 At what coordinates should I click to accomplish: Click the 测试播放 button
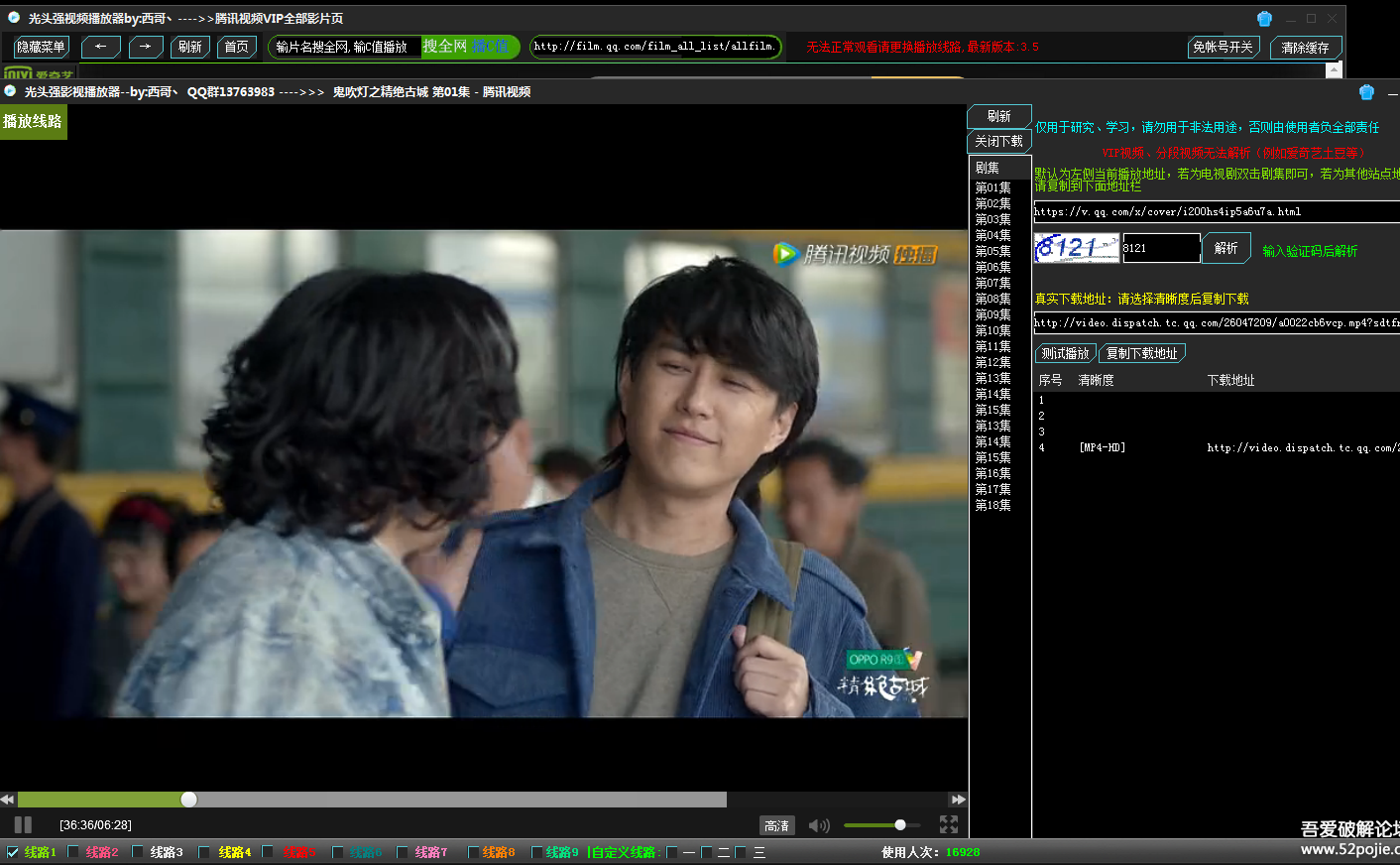pos(1065,353)
